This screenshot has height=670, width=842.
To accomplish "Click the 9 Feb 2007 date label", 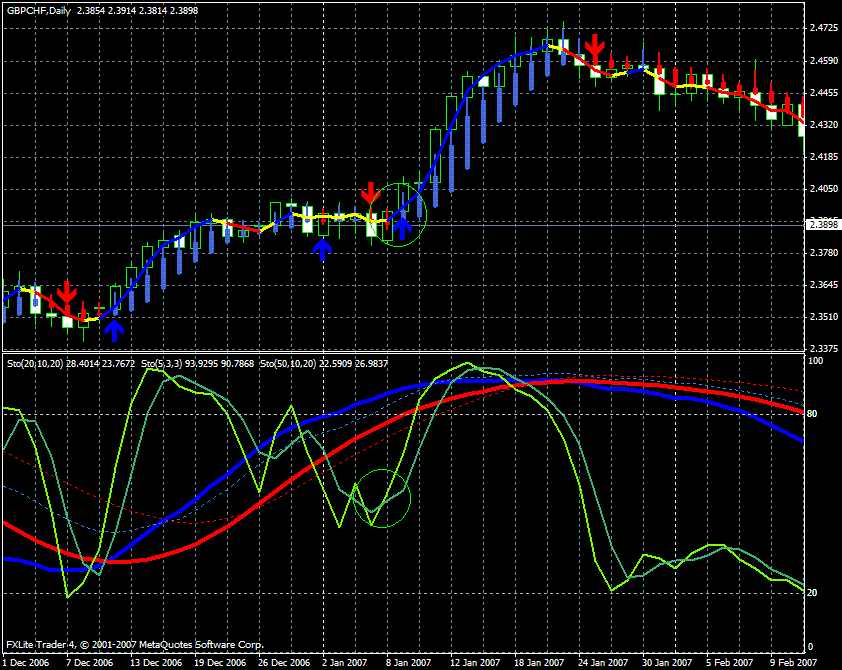I will click(793, 662).
